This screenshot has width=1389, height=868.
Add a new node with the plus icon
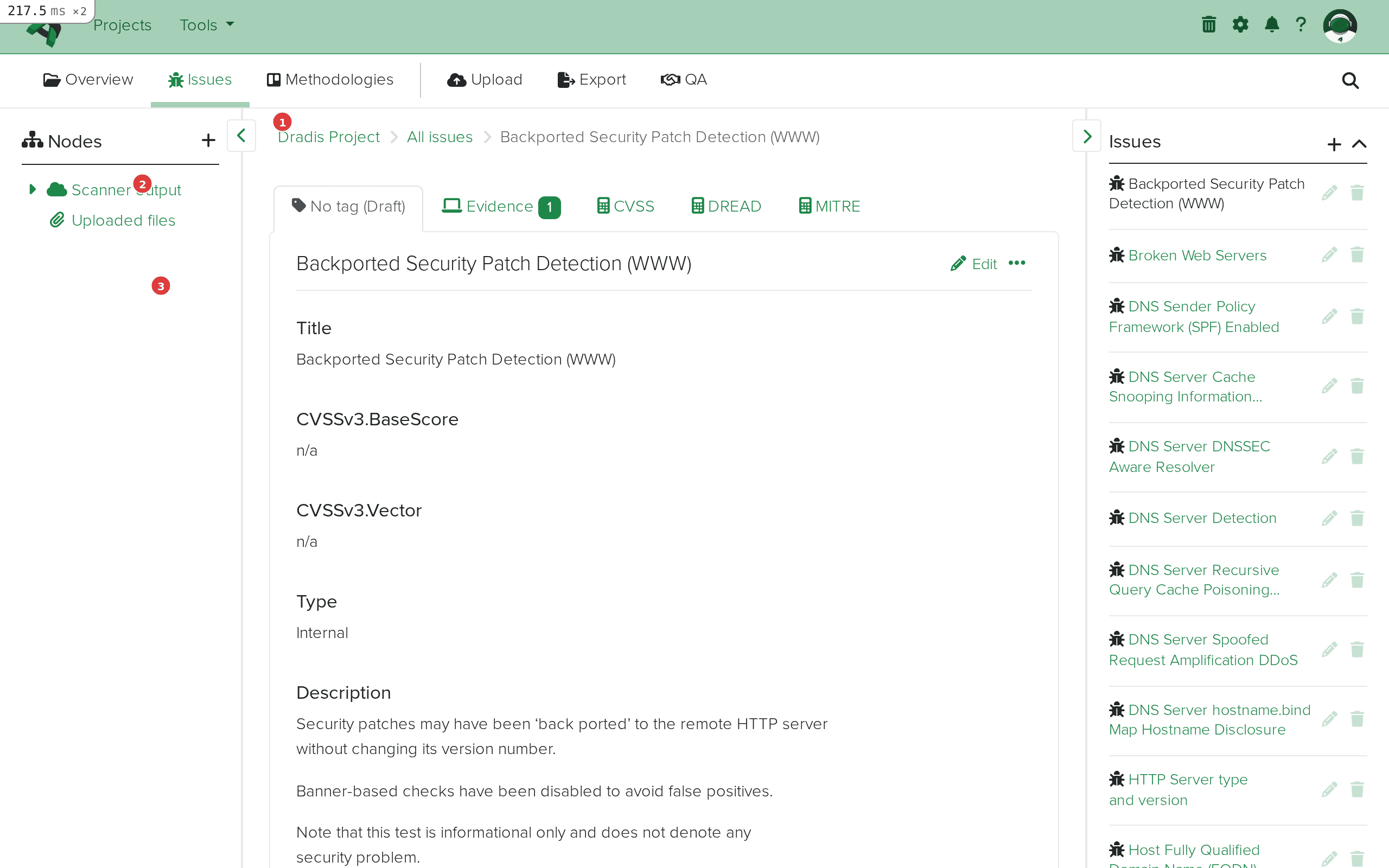(x=208, y=140)
